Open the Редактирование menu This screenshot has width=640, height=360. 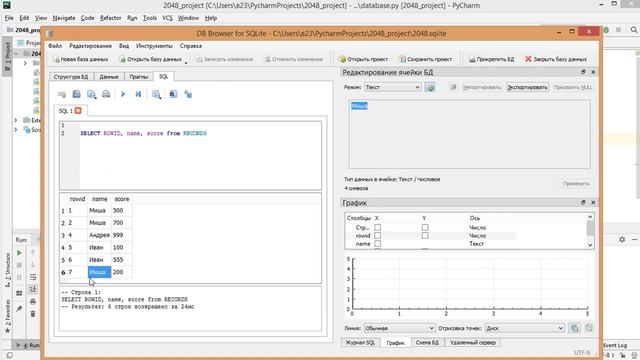pos(90,46)
